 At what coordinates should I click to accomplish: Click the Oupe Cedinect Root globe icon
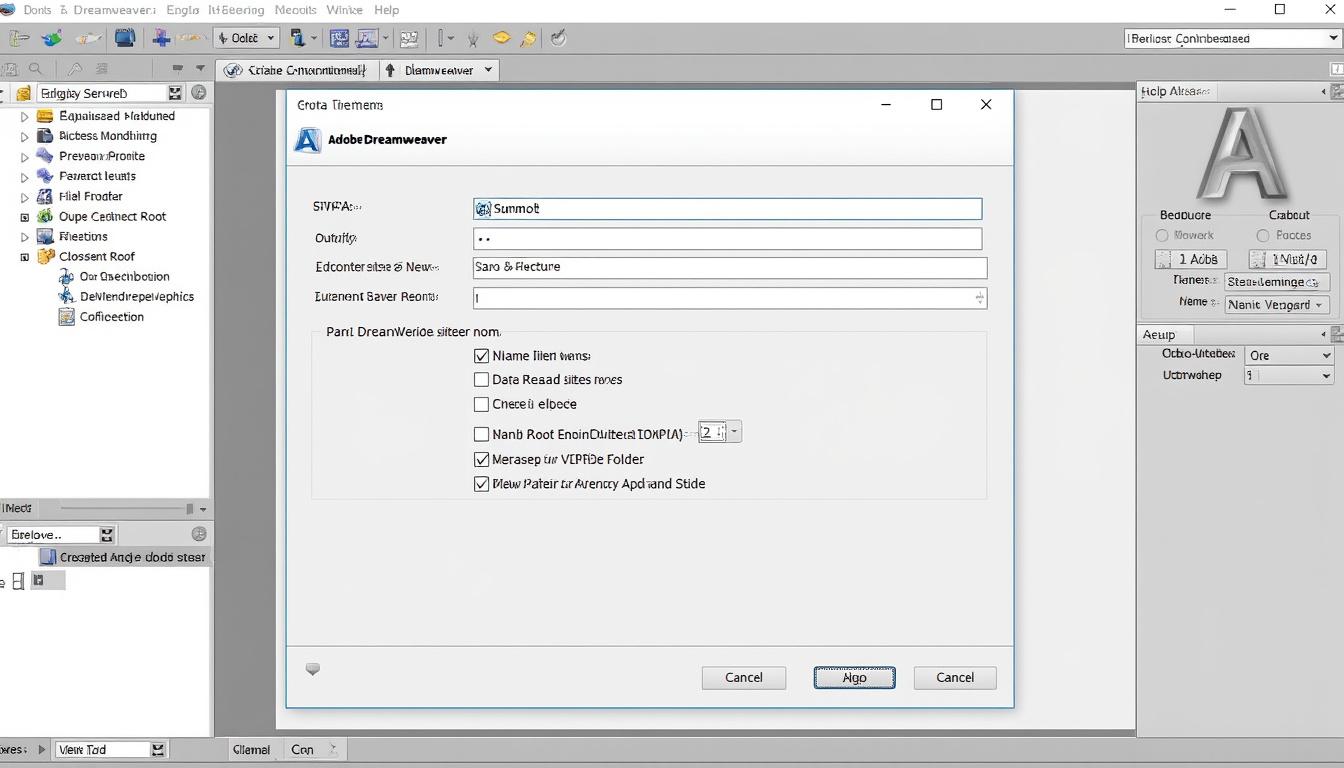[x=45, y=216]
